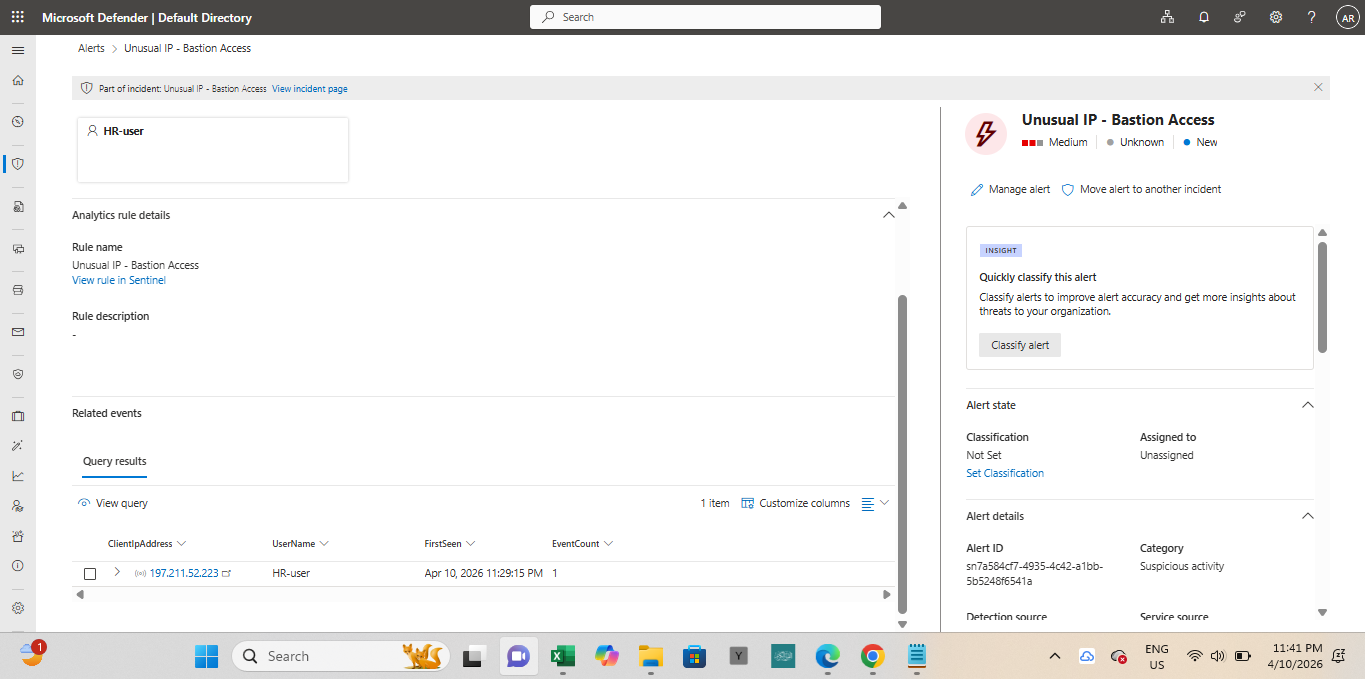
Task: Open Microsoft Store from taskbar
Action: click(695, 656)
